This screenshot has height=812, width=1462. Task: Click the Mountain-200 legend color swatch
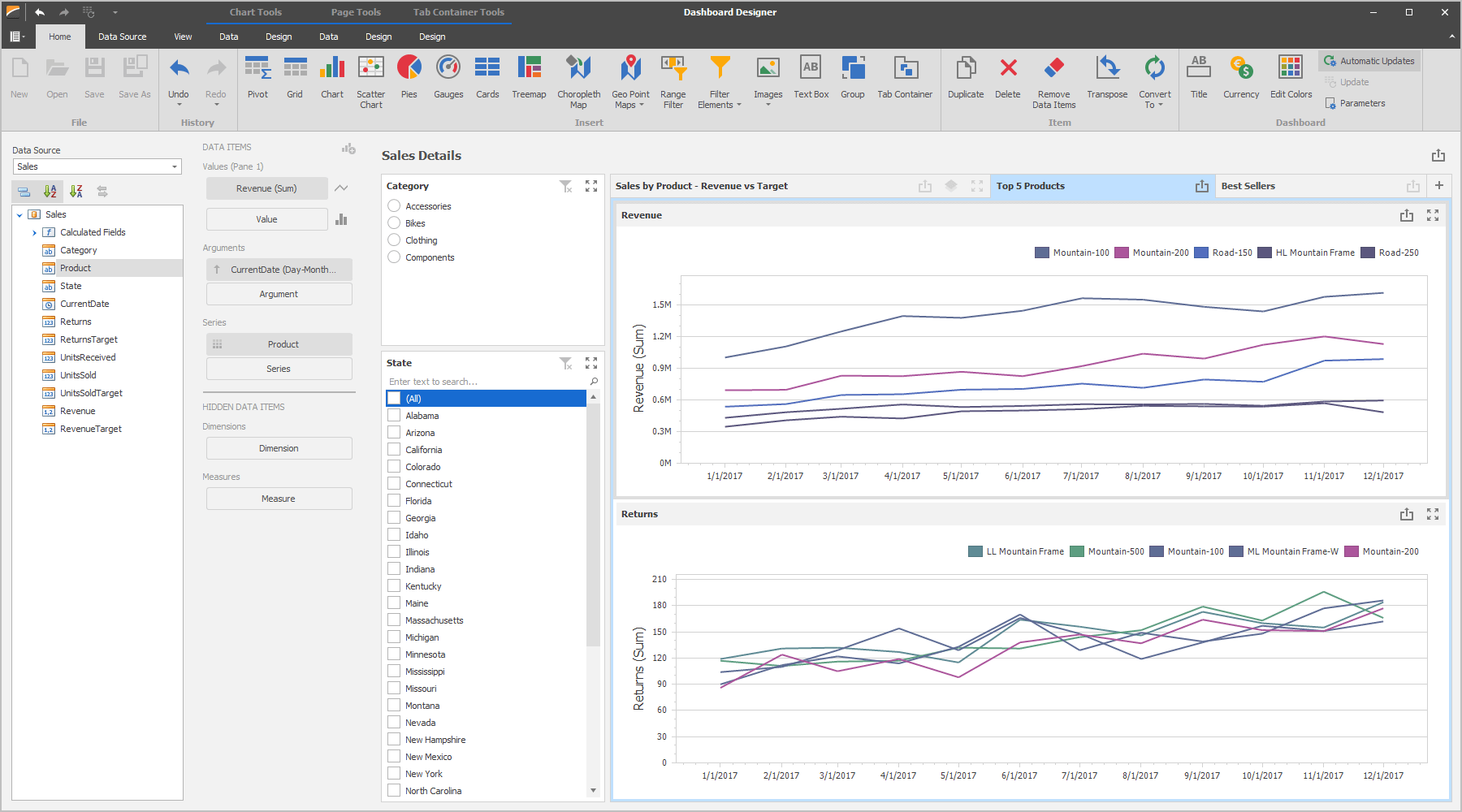coord(1122,253)
